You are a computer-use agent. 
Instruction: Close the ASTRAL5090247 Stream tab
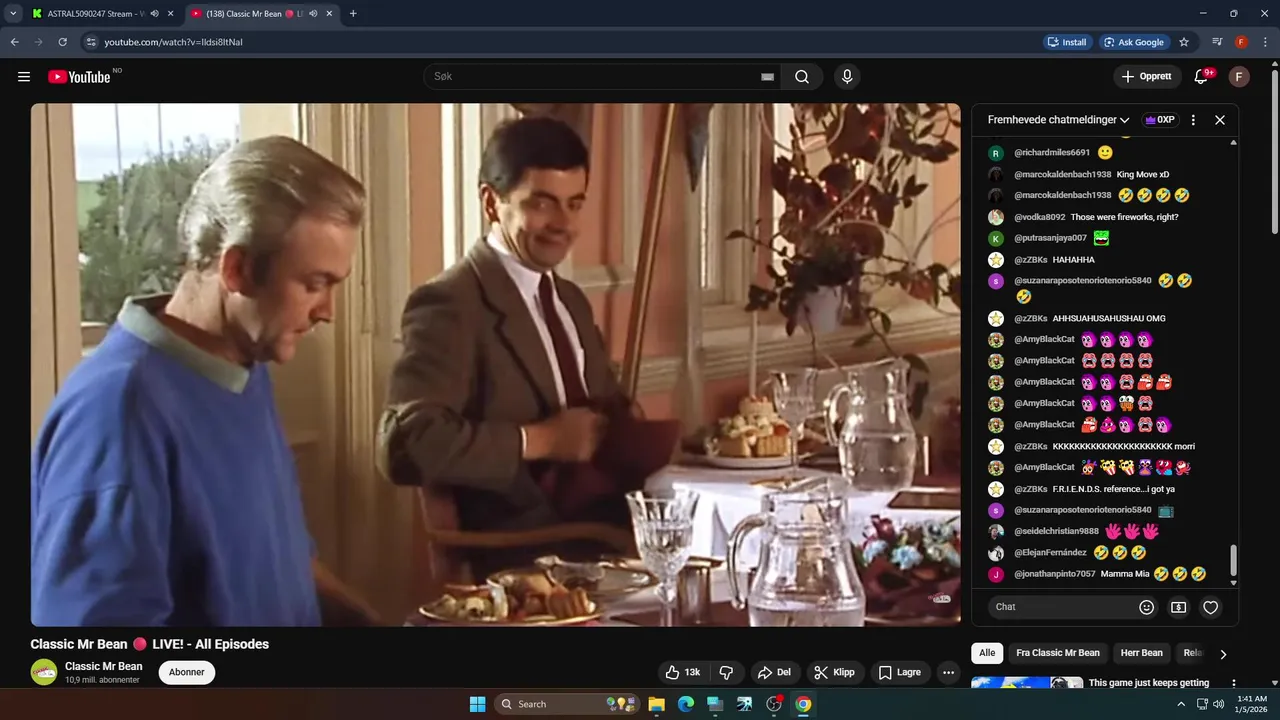[x=171, y=14]
